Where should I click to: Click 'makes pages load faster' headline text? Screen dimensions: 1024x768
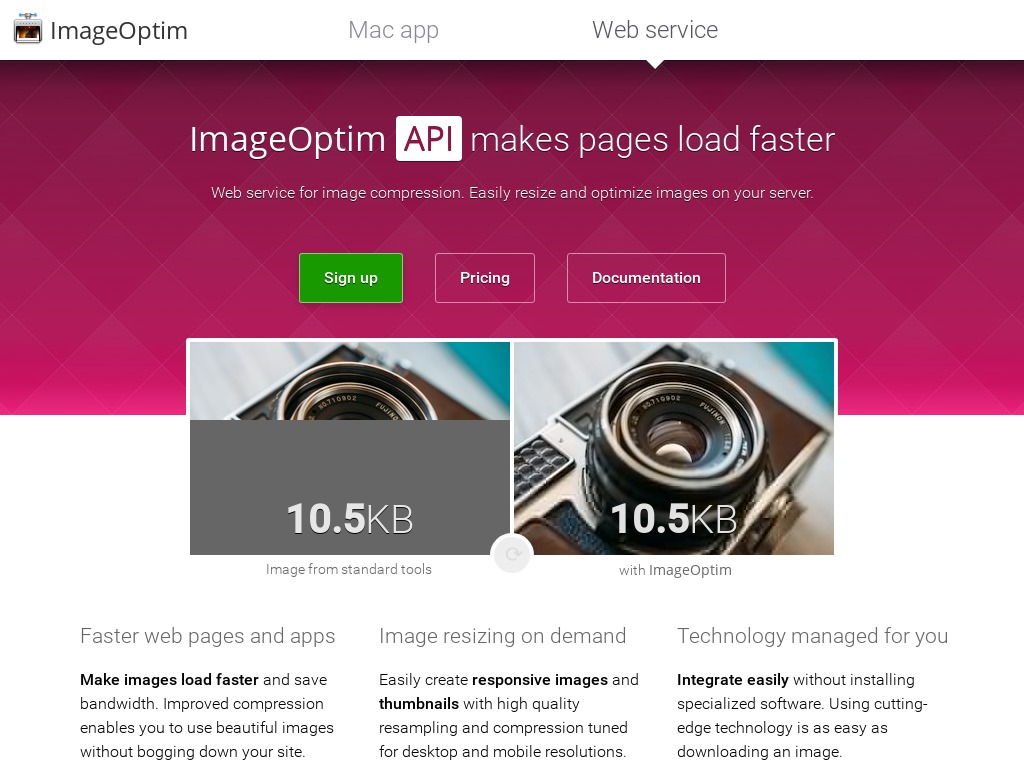click(x=652, y=140)
